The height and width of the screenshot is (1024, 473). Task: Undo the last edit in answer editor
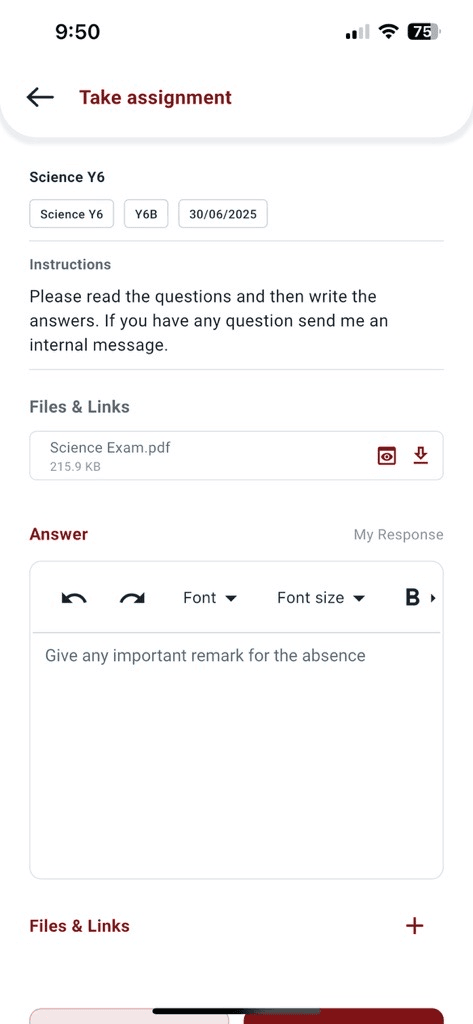point(74,598)
